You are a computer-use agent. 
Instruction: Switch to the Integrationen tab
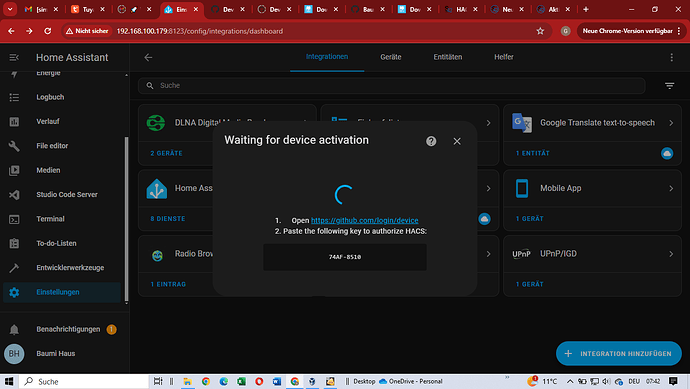[x=327, y=57]
